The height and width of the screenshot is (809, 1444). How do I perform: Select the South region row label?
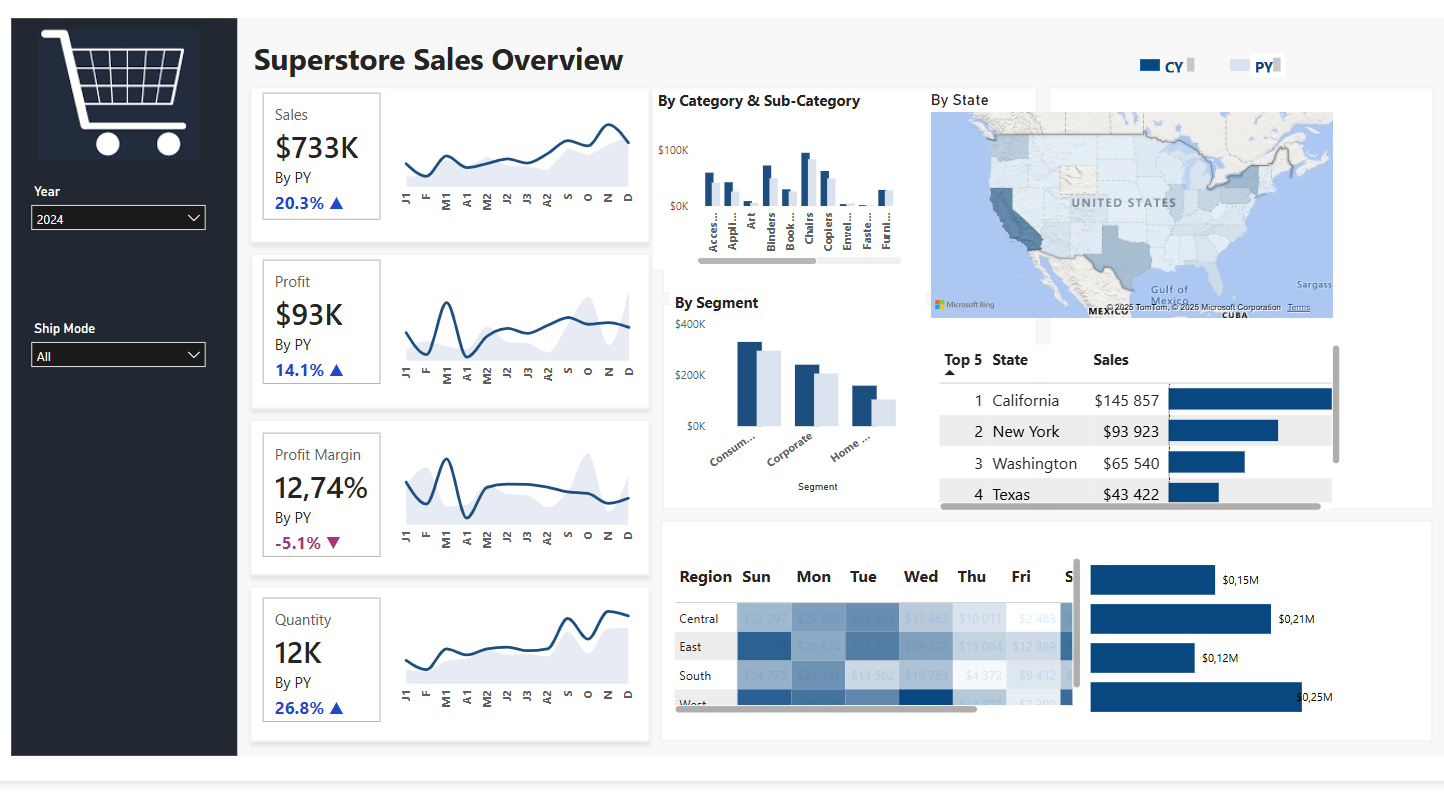coord(695,676)
